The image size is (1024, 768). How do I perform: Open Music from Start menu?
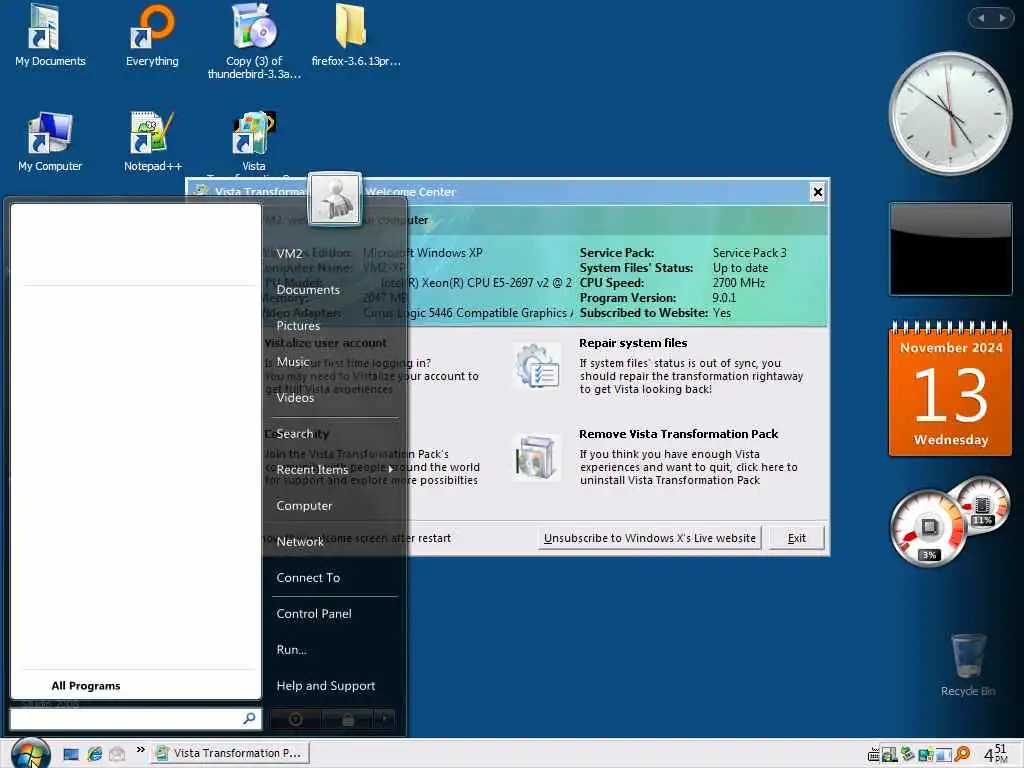pyautogui.click(x=293, y=361)
